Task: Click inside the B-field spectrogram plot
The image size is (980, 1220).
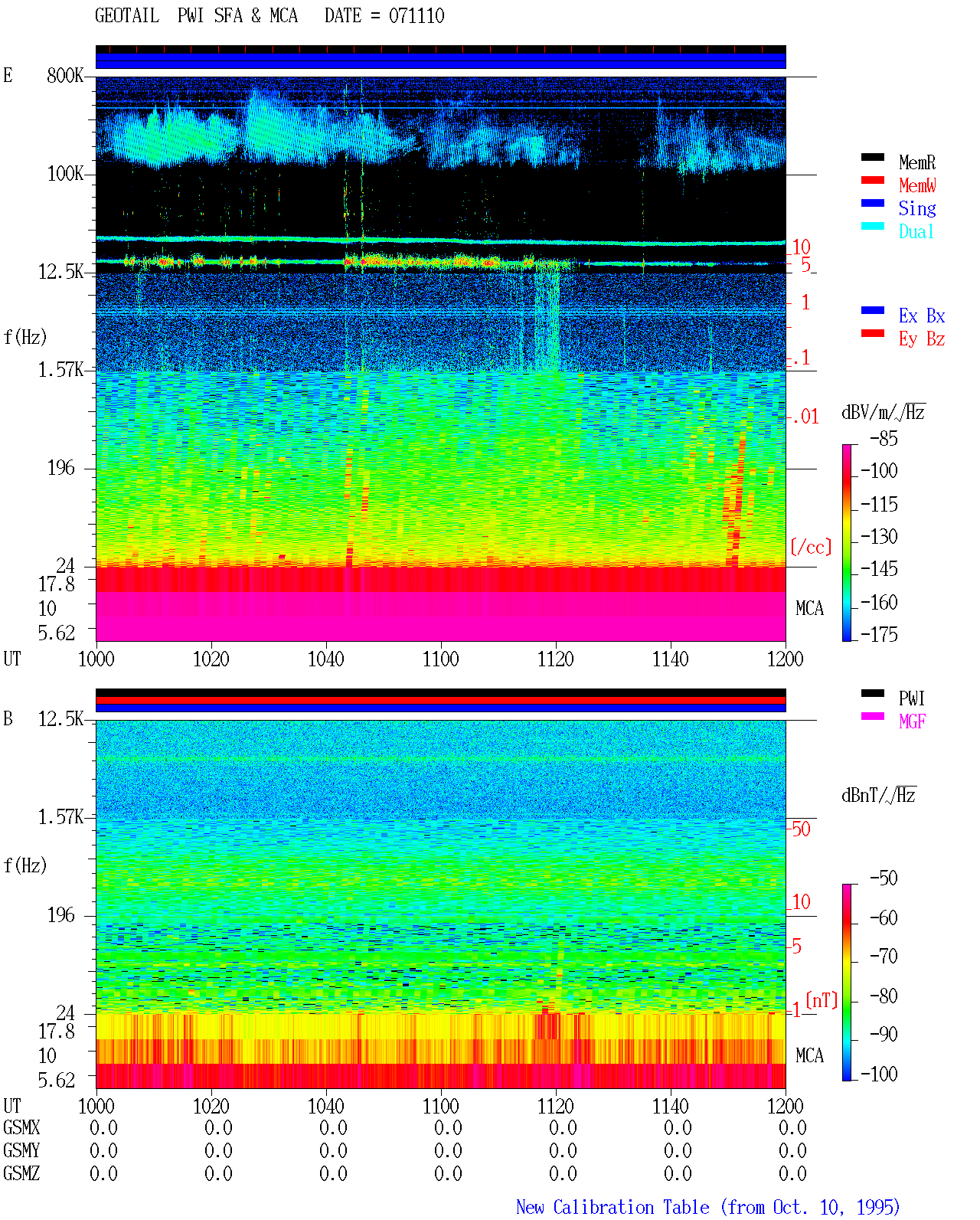Action: tap(441, 904)
